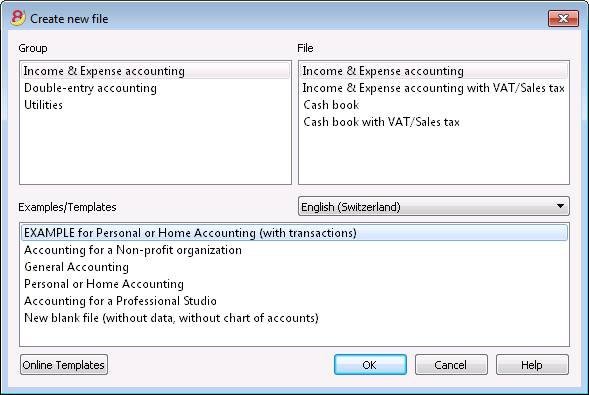This screenshot has width=589, height=395.
Task: Open the English (Switzerland) language dropdown
Action: coord(433,206)
